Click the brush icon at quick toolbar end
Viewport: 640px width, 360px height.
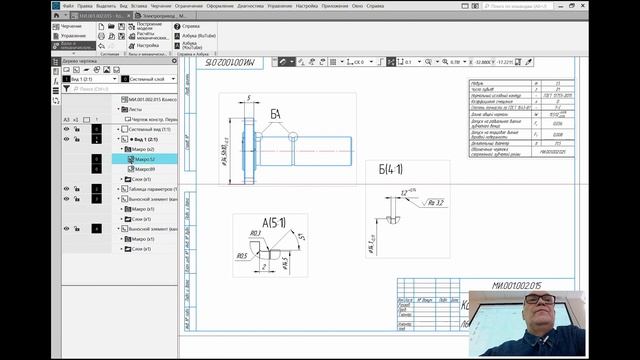(x=529, y=62)
